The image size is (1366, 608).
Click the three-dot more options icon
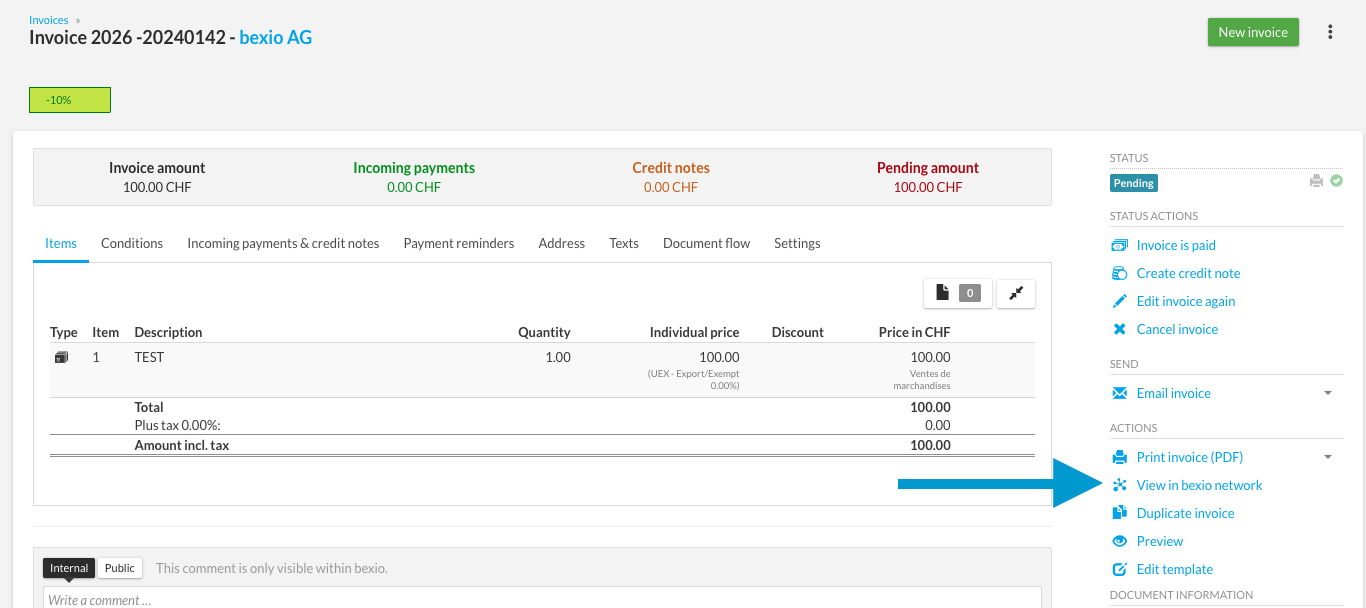coord(1330,32)
